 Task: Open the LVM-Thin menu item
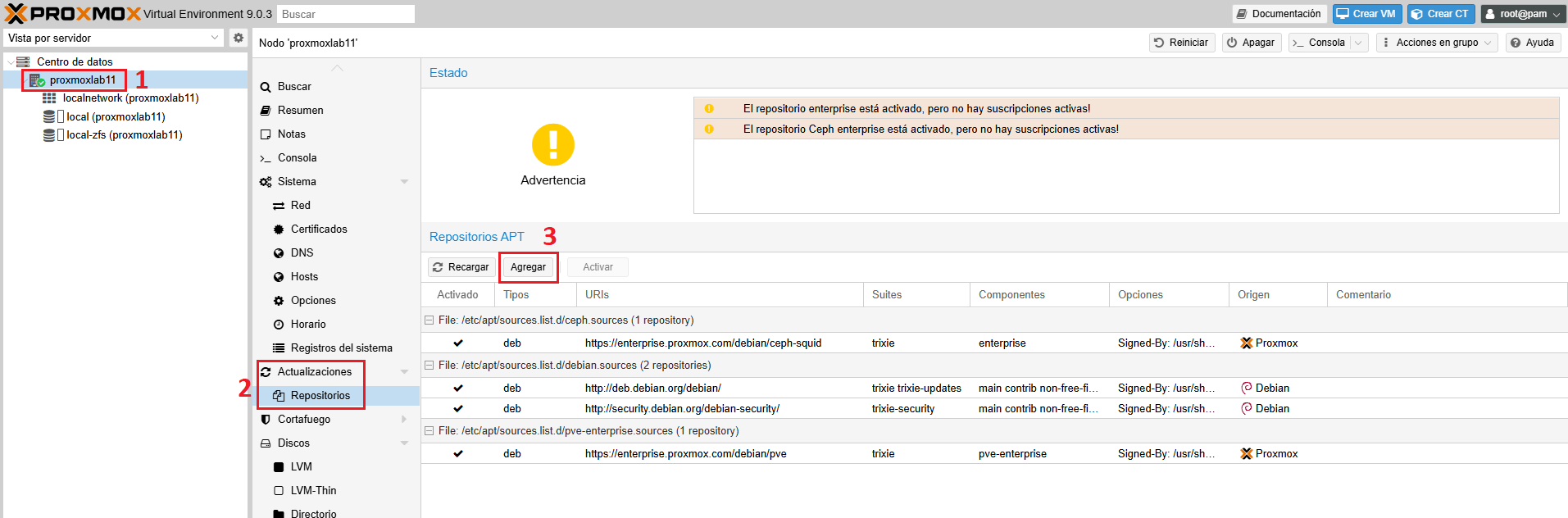click(x=336, y=491)
